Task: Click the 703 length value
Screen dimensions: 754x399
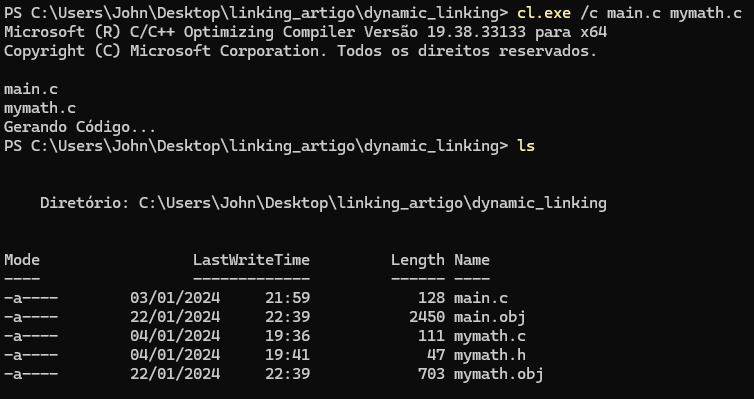Action: [431, 374]
